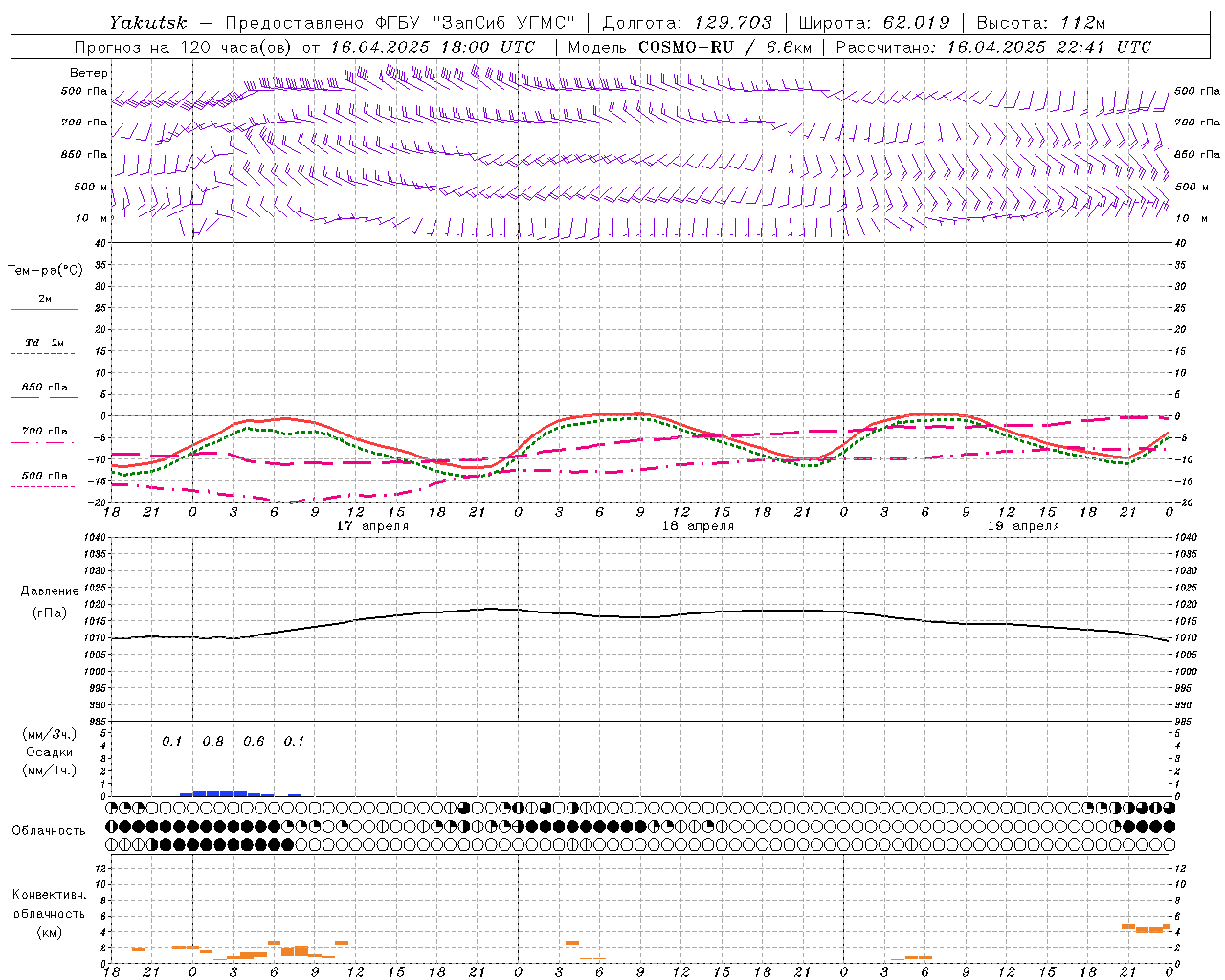1225x980 pixels.
Task: Click the "Осадки" precipitation label
Action: 49,752
